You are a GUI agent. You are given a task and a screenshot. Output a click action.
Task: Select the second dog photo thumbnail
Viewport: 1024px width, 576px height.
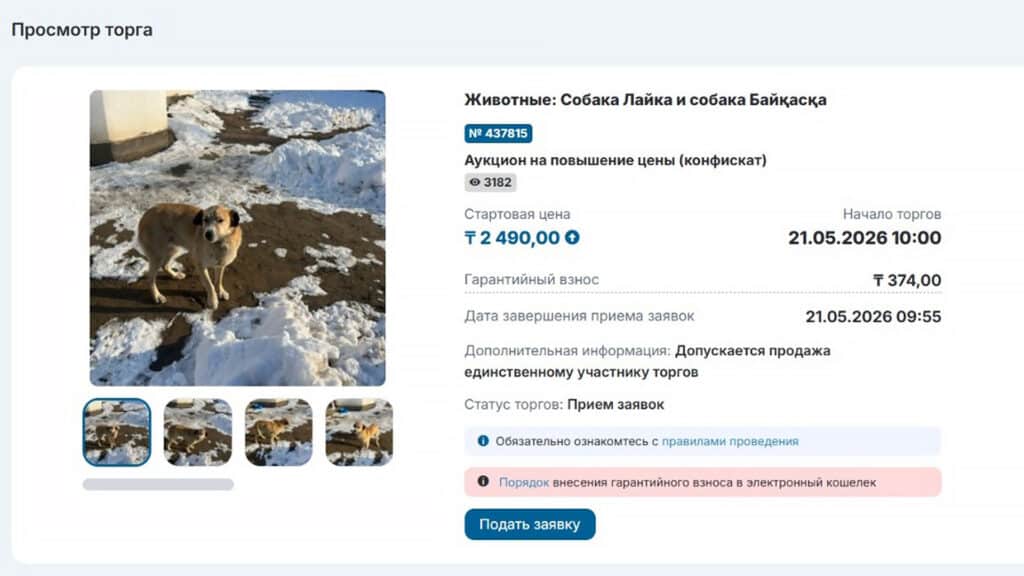198,432
